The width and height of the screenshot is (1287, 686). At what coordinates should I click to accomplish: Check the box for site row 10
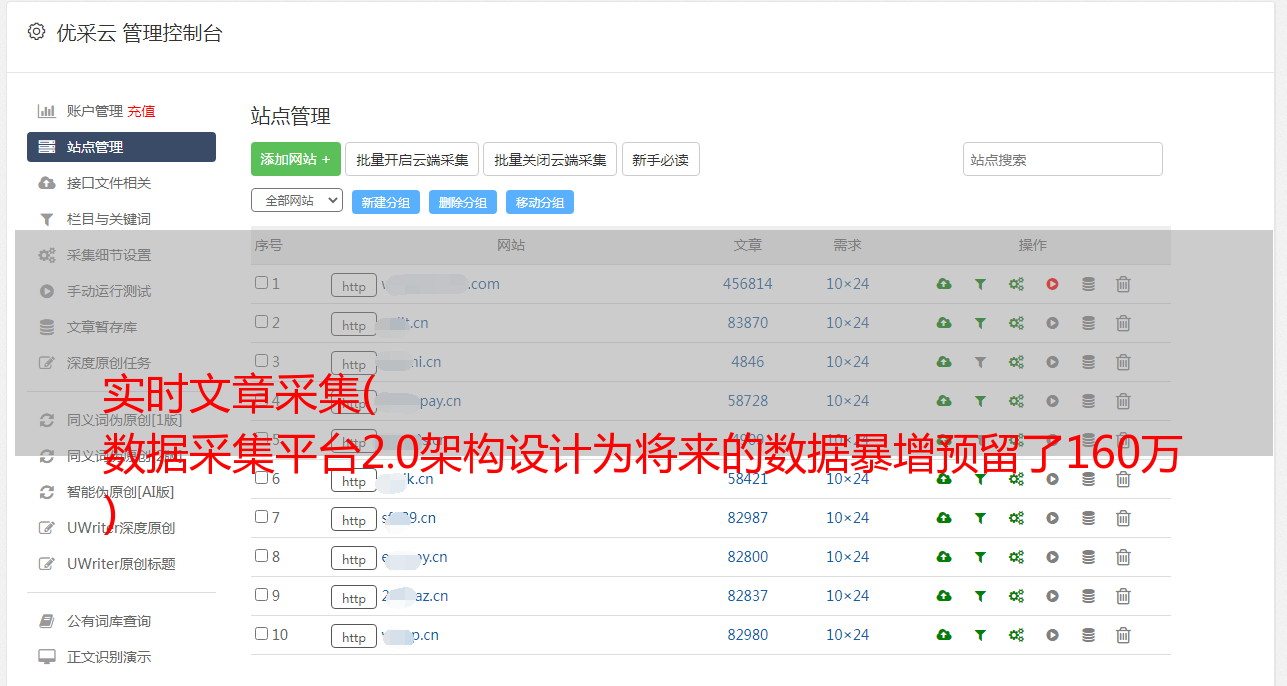click(261, 634)
